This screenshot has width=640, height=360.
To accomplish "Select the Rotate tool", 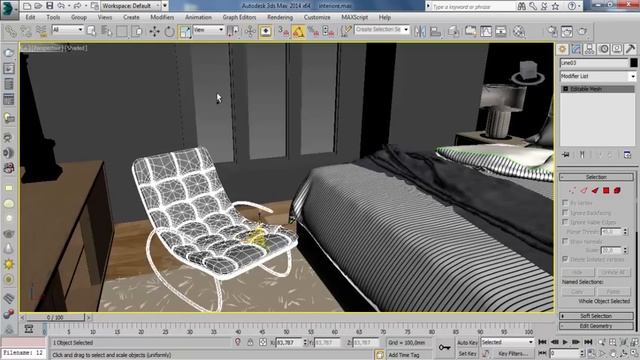I will tap(169, 31).
